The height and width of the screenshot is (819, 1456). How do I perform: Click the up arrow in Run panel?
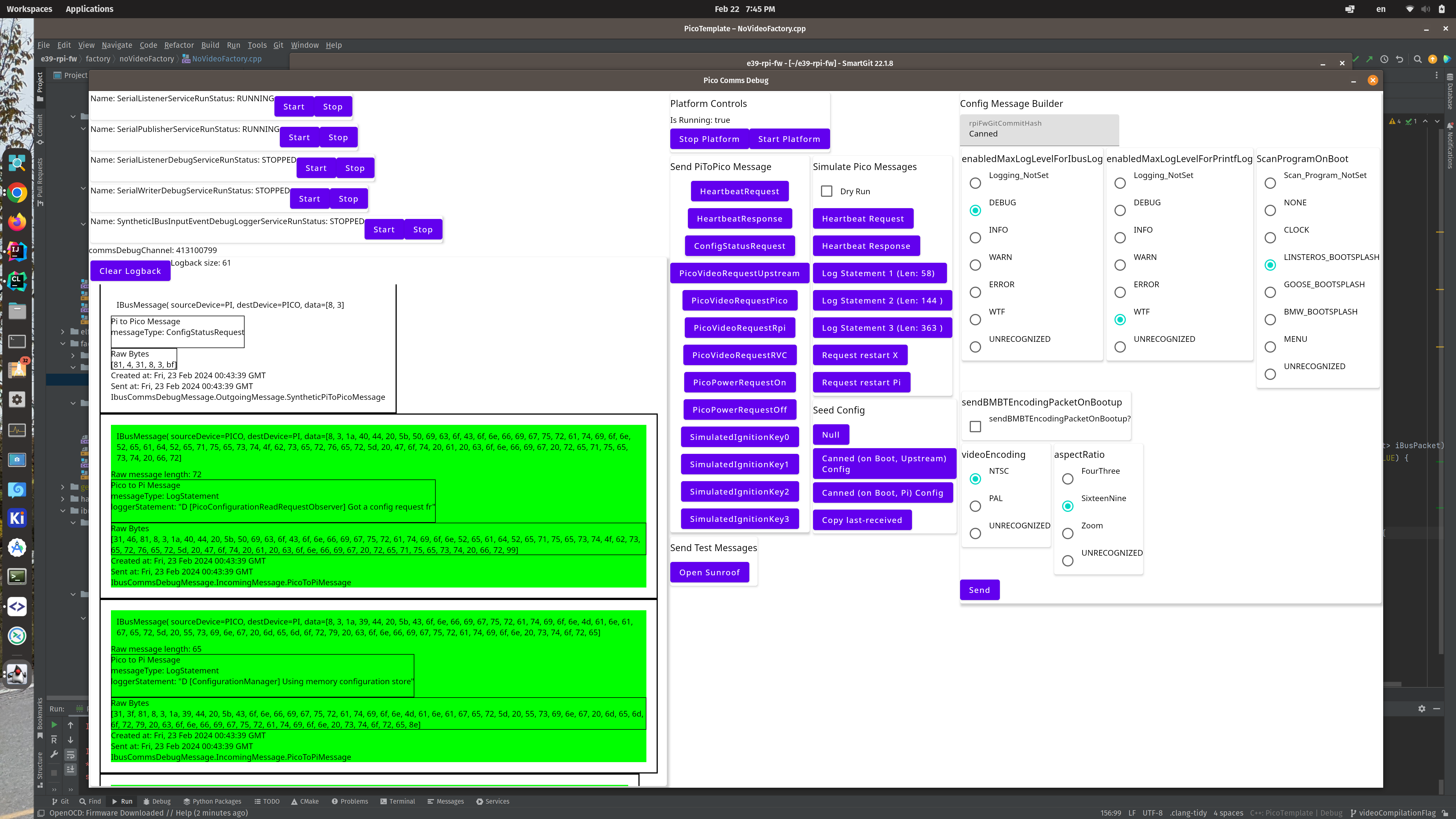coord(71,725)
